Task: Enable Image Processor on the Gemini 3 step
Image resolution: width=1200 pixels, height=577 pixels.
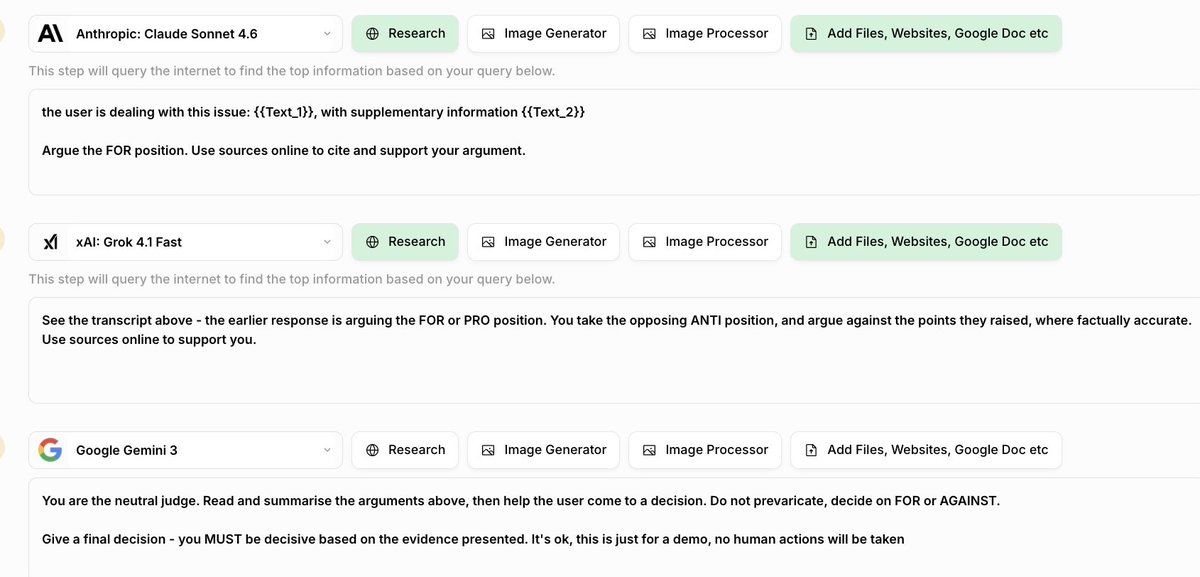Action: coord(705,450)
